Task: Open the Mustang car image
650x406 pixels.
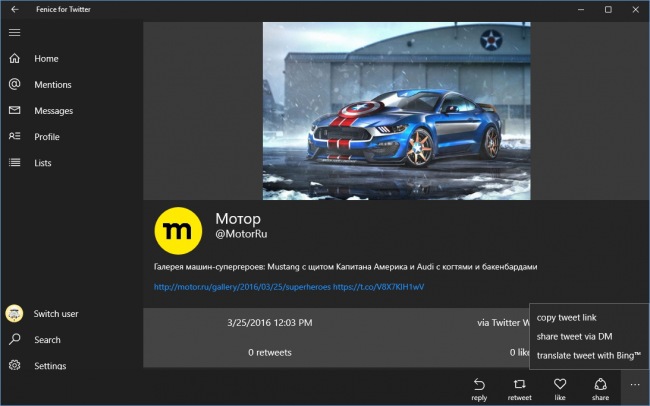Action: (396, 111)
